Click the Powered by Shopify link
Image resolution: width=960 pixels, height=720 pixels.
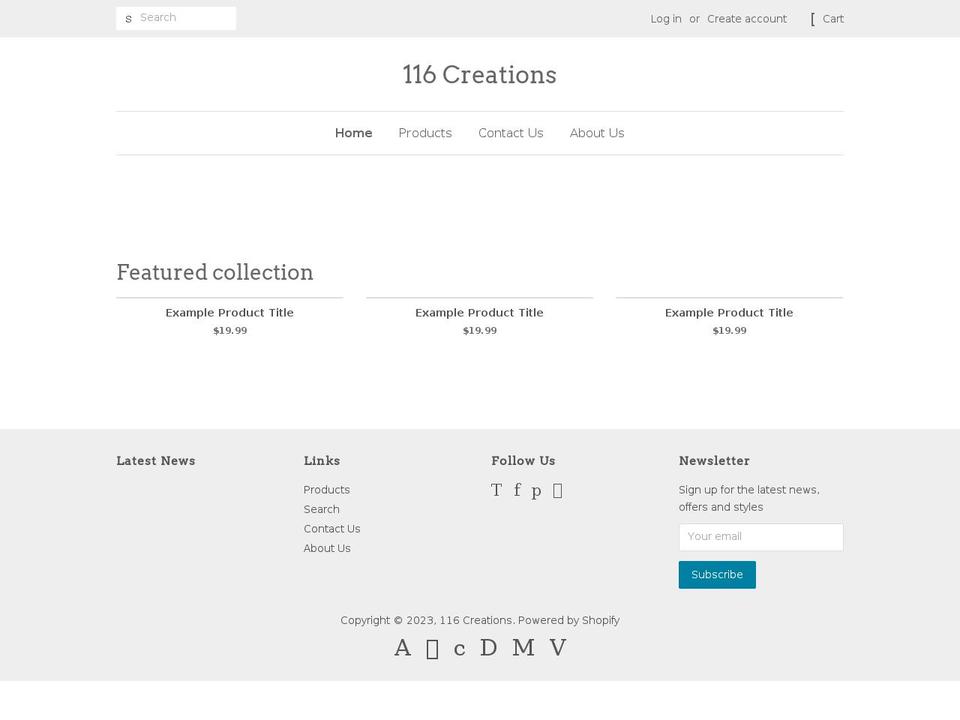(x=569, y=620)
